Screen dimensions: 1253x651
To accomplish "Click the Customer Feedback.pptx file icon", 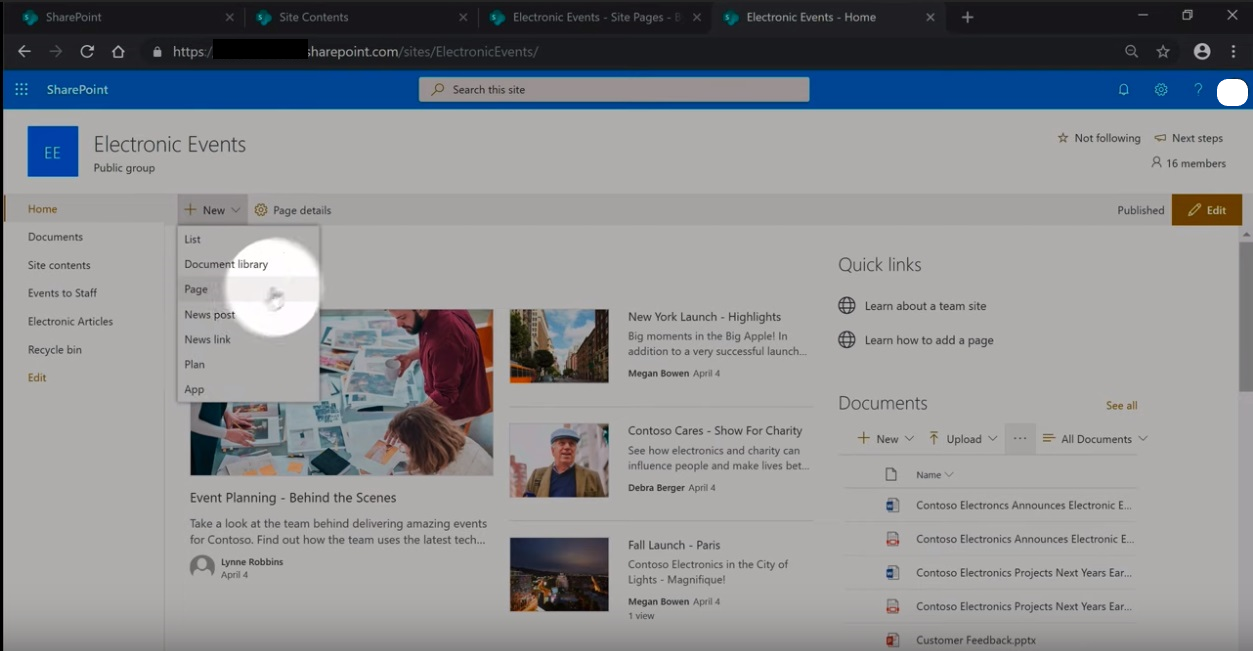I will (892, 640).
